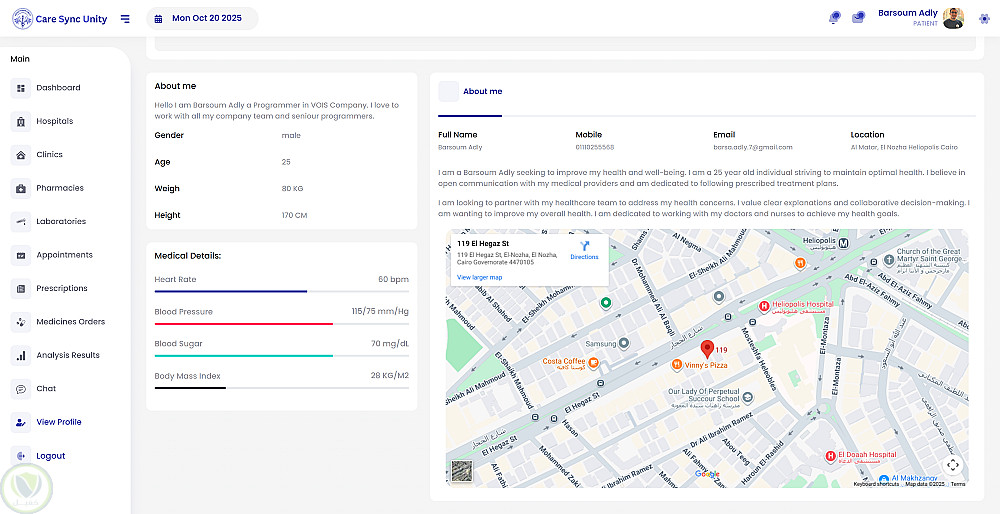Click the Analysis Results chart icon
1000x514 pixels.
[x=20, y=355]
